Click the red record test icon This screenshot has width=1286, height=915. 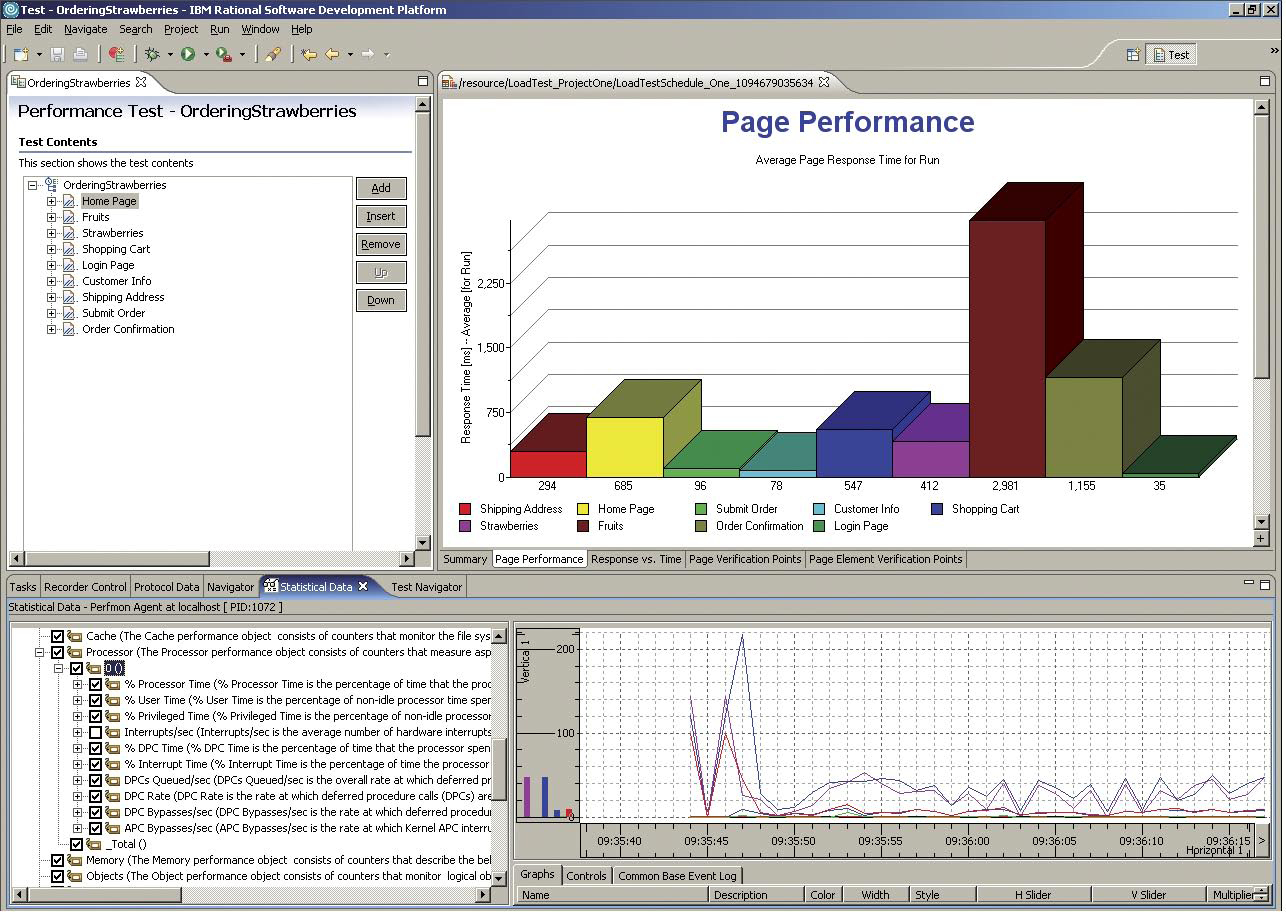pyautogui.click(x=117, y=54)
